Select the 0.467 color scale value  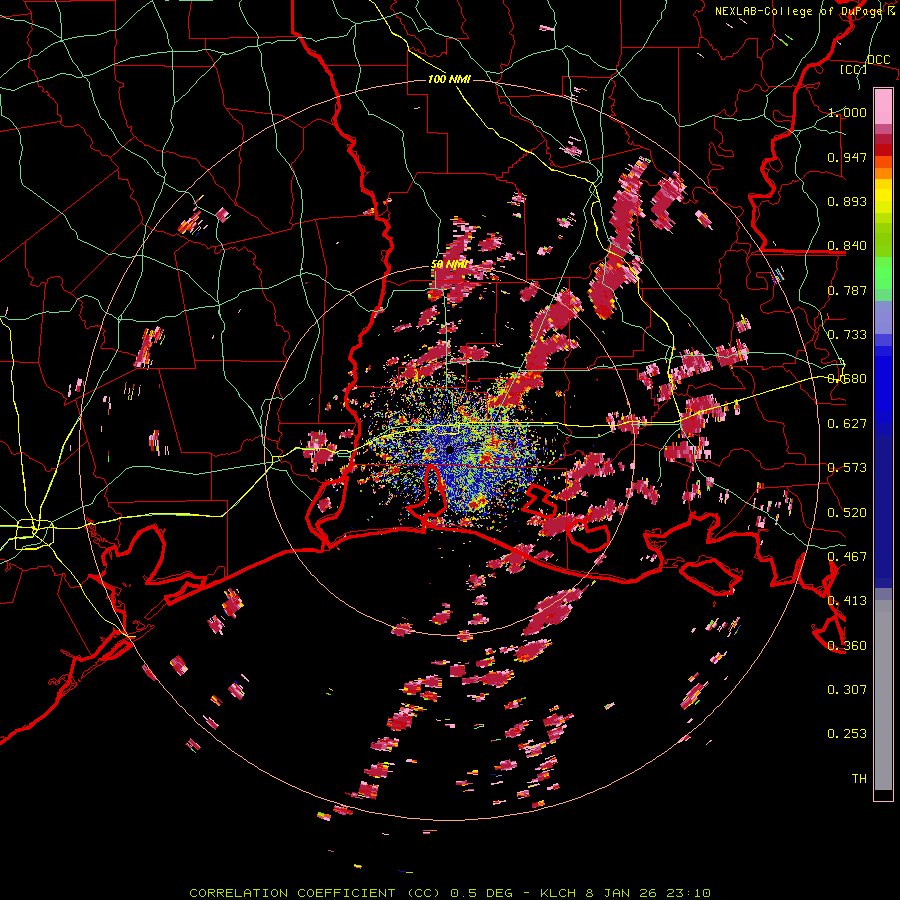point(847,557)
